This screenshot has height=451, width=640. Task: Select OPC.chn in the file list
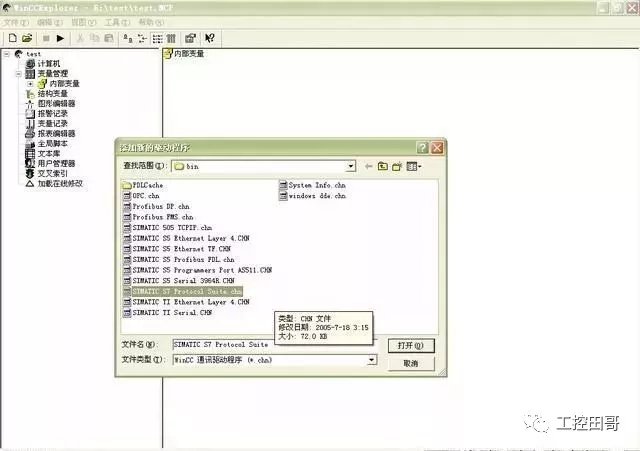tap(141, 196)
